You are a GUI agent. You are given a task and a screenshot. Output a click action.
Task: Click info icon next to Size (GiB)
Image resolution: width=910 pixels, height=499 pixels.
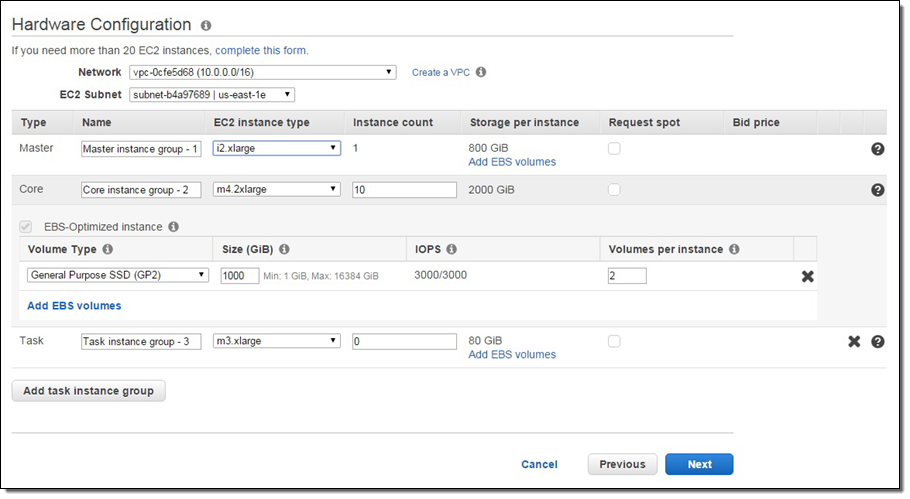click(x=284, y=249)
